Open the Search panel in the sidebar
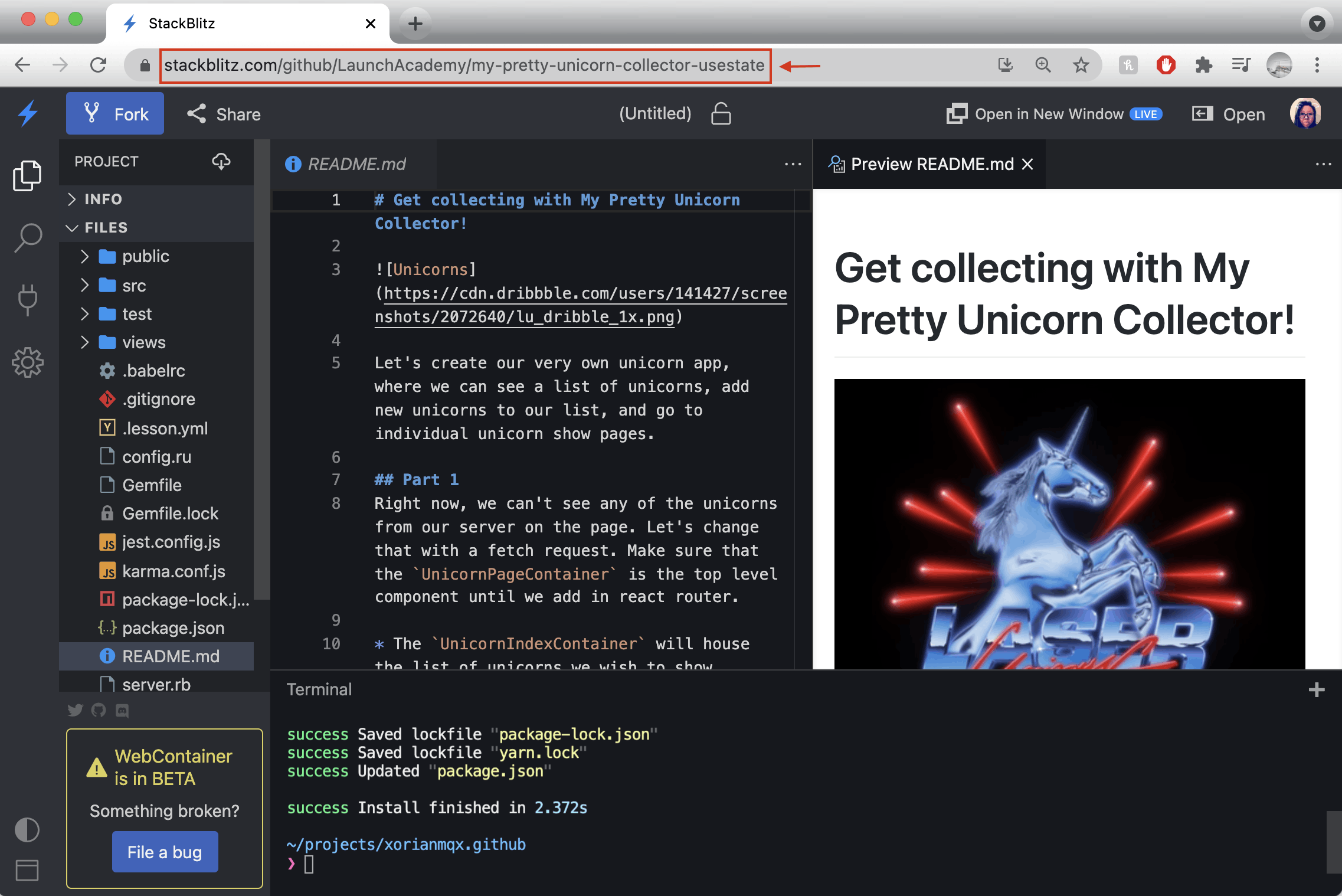This screenshot has width=1342, height=896. click(27, 237)
